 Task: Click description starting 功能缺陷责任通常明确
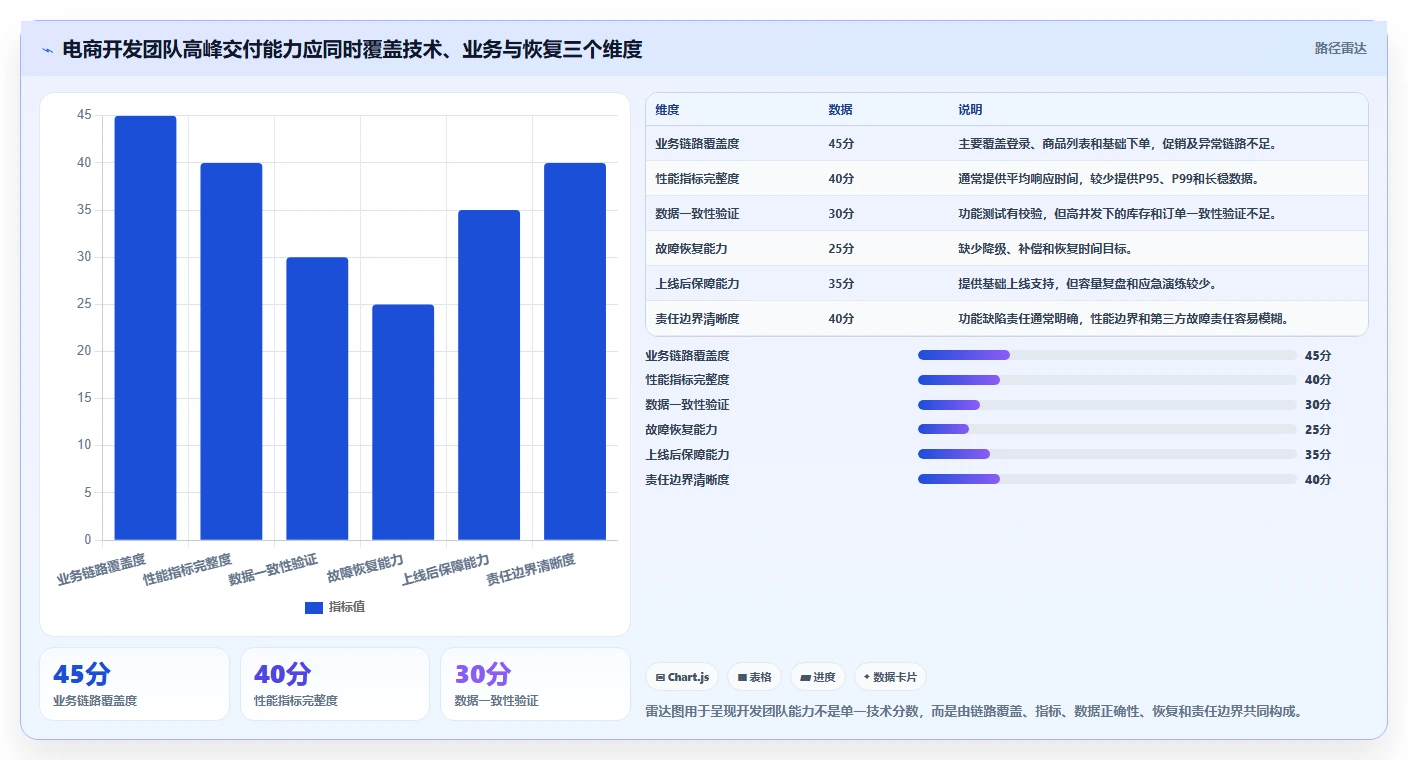[1123, 319]
